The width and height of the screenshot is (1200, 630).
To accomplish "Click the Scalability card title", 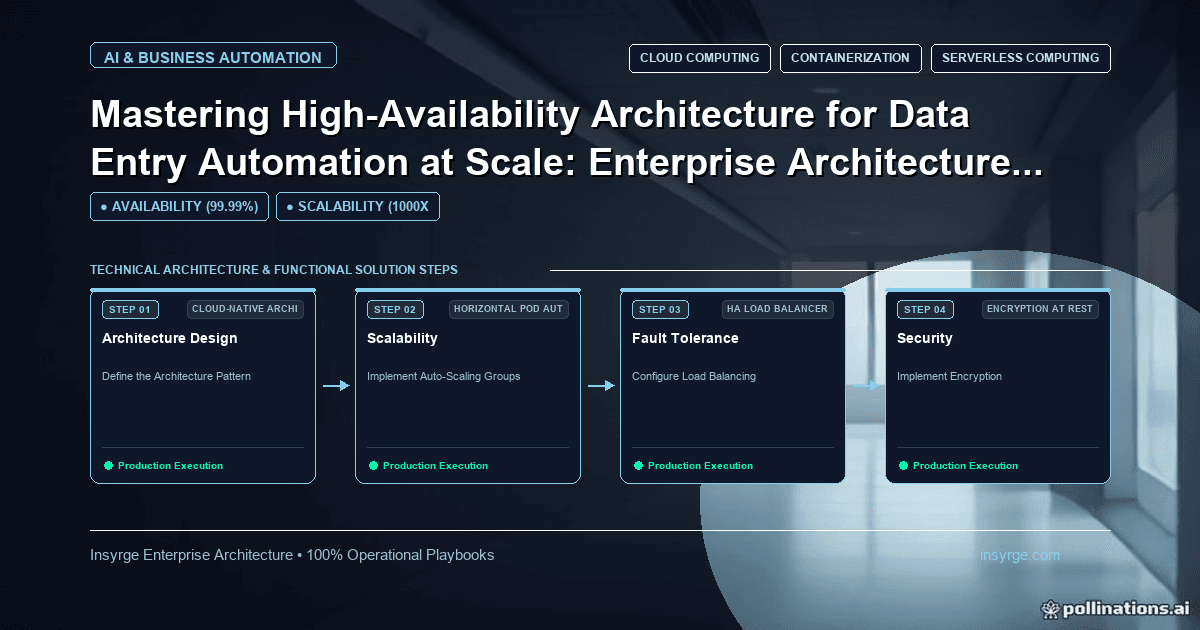I will coord(402,338).
